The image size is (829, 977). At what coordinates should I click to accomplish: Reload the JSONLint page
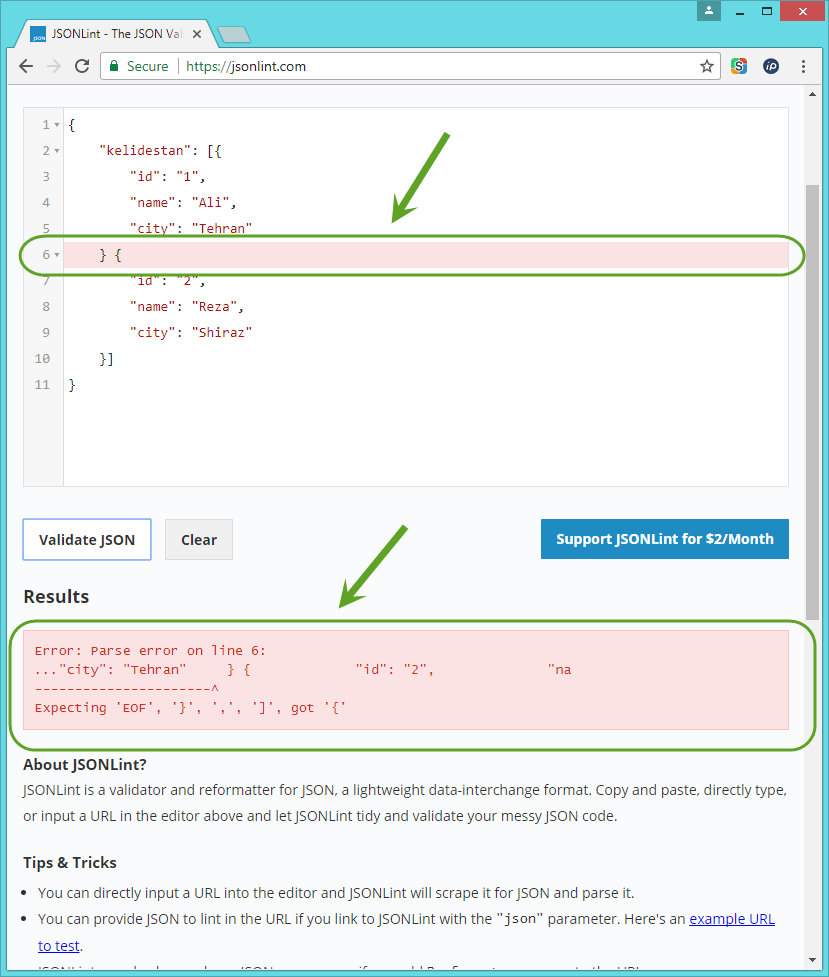[x=82, y=66]
